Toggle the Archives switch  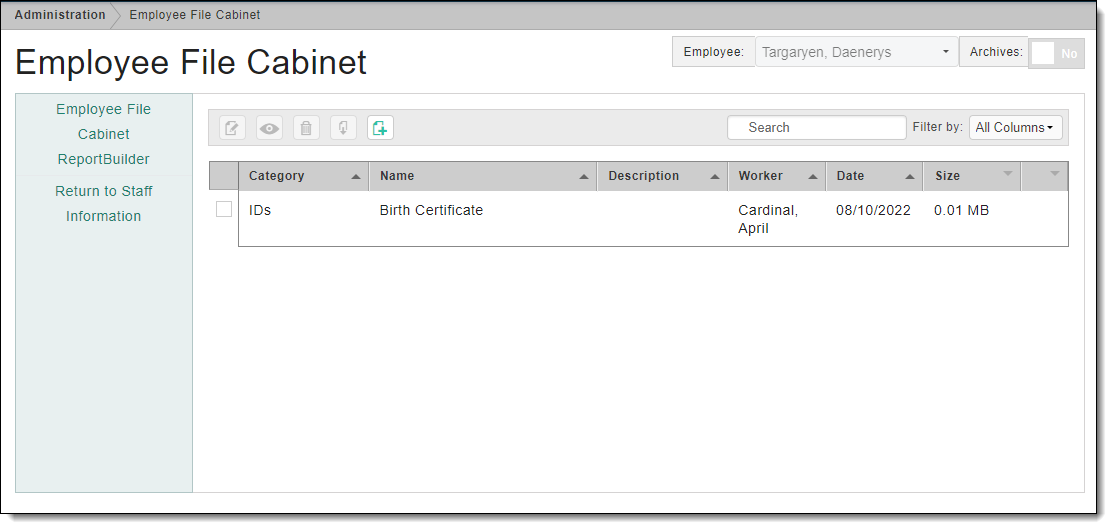pos(1056,53)
